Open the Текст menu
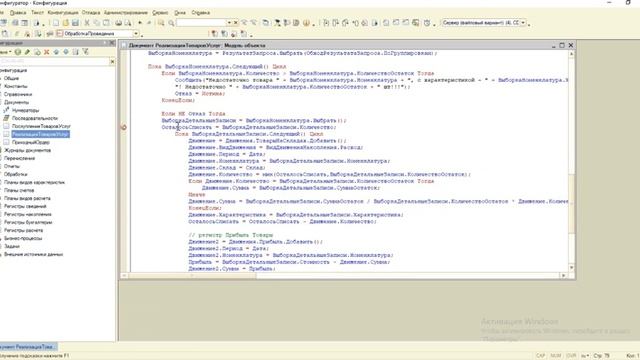640x360 pixels. click(x=37, y=13)
